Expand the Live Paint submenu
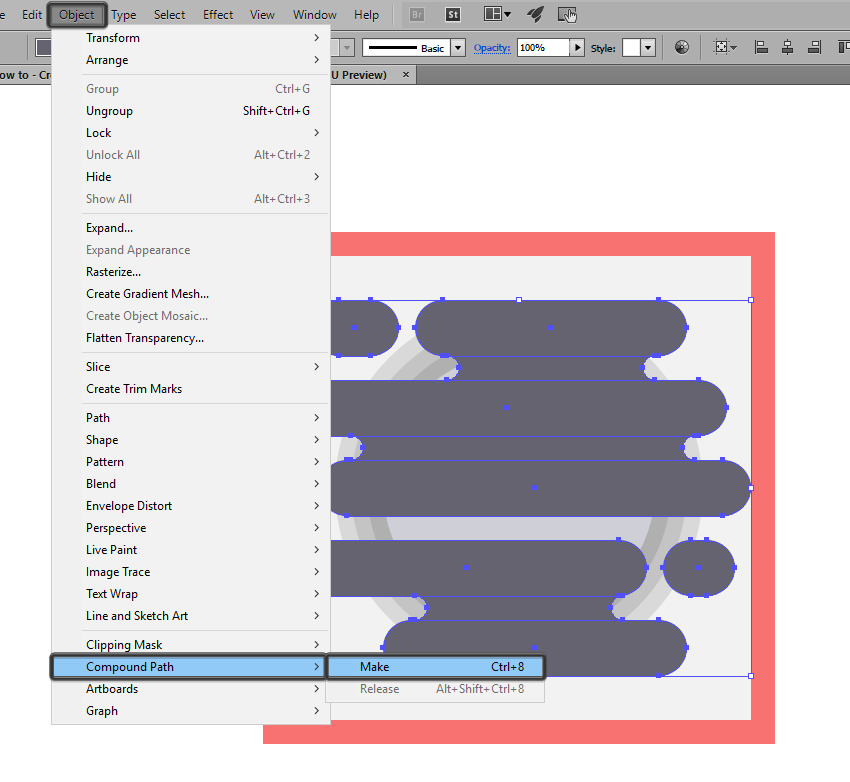The height and width of the screenshot is (782, 850). click(x=191, y=550)
